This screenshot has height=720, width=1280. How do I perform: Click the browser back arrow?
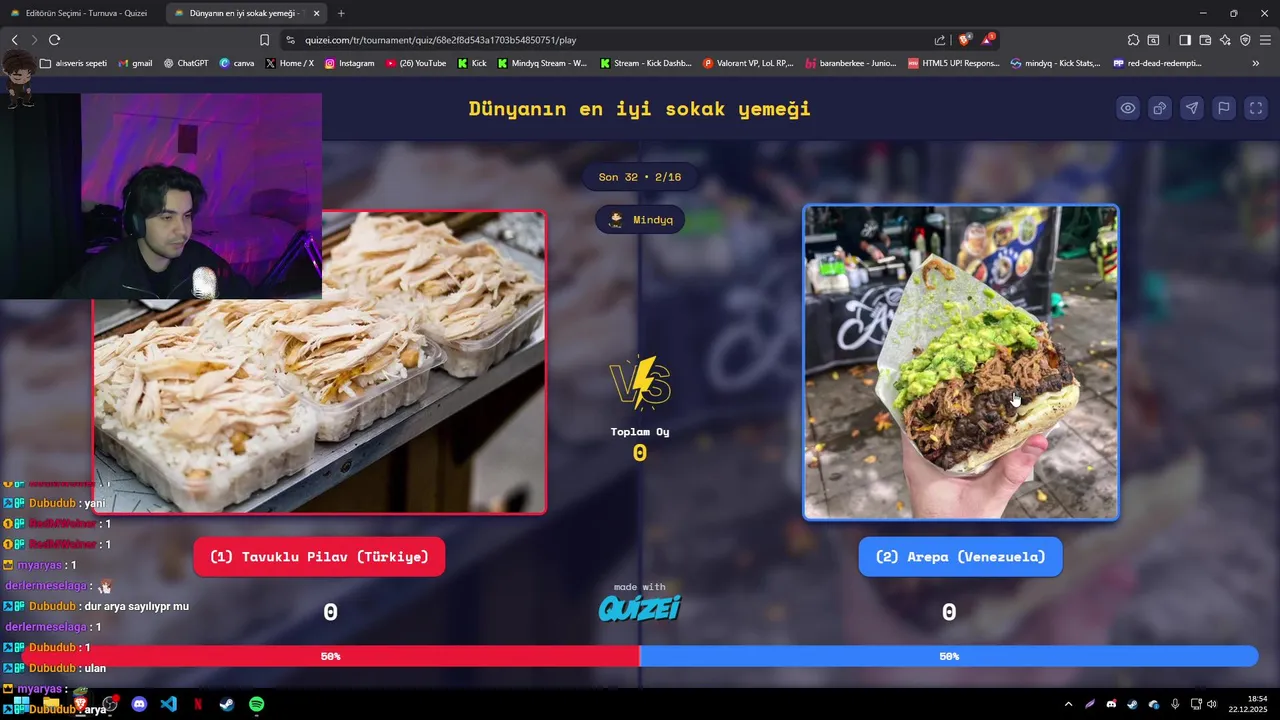[14, 40]
